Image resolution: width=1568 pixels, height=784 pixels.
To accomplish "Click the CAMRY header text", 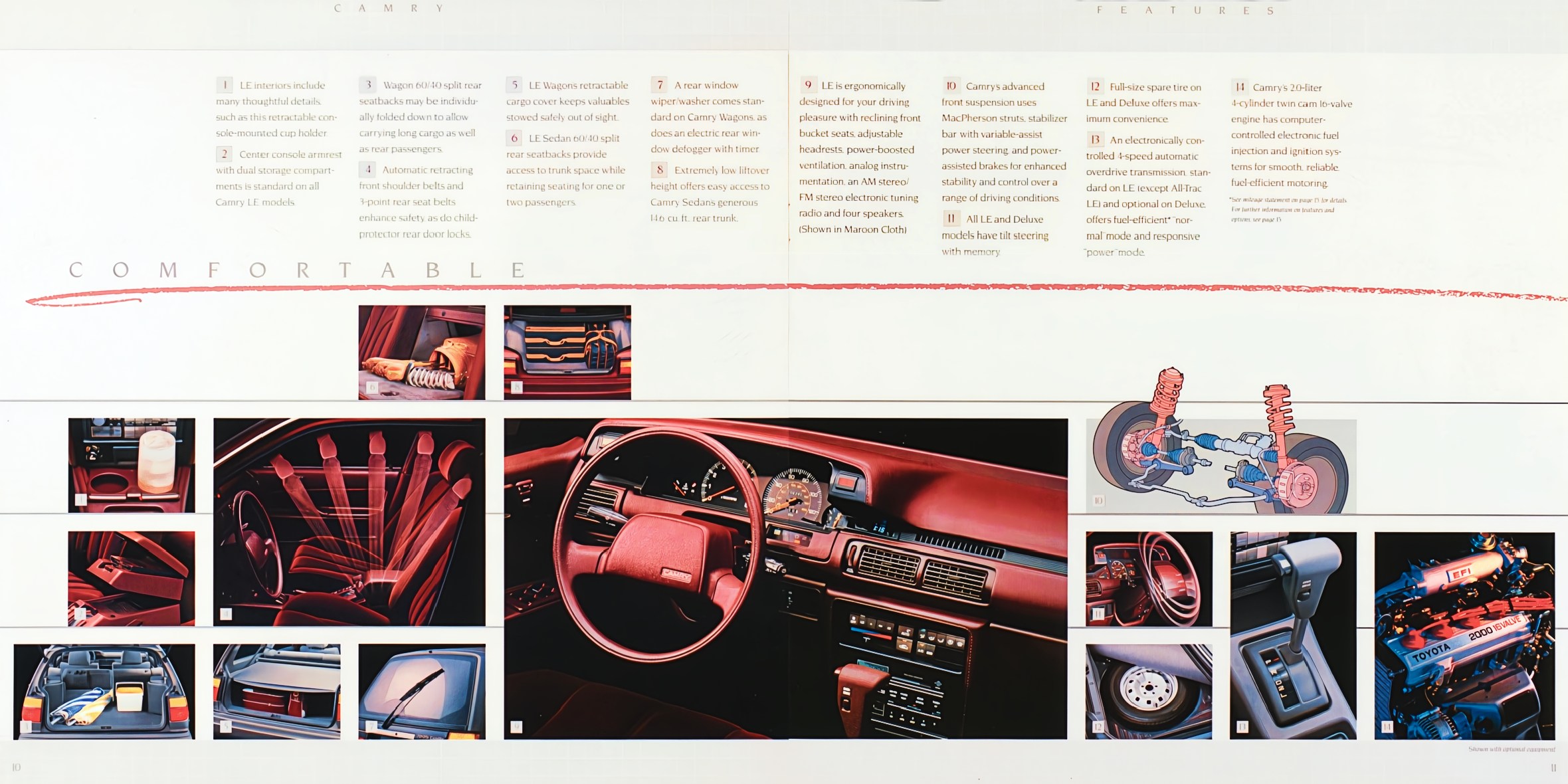I will (x=389, y=9).
